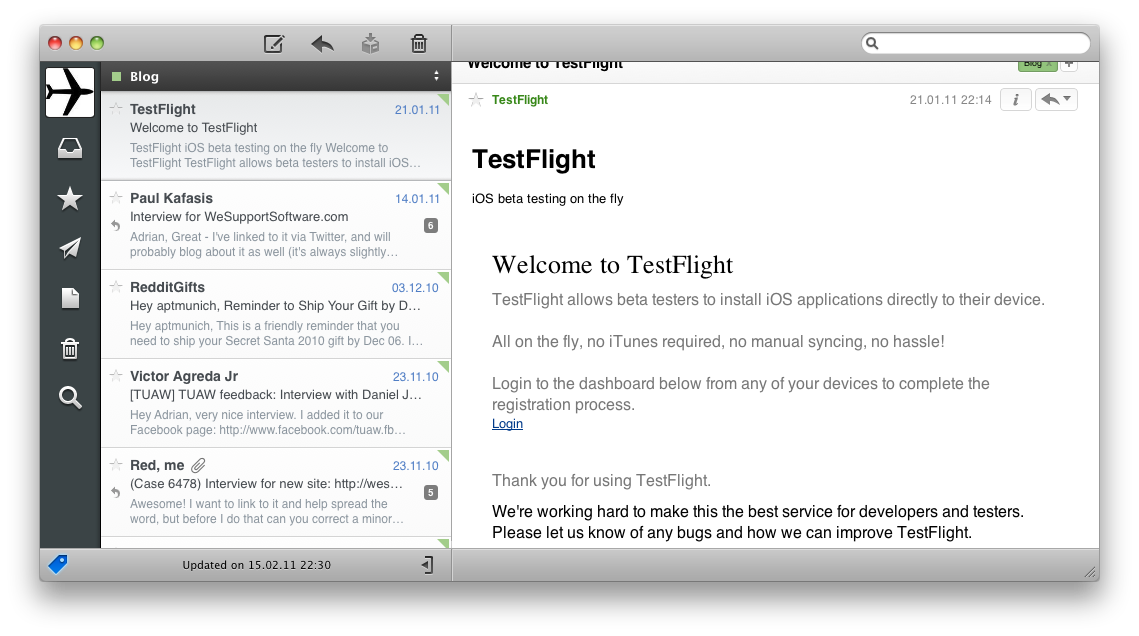Open Drafts document icon in sidebar
The image size is (1139, 636).
click(70, 298)
